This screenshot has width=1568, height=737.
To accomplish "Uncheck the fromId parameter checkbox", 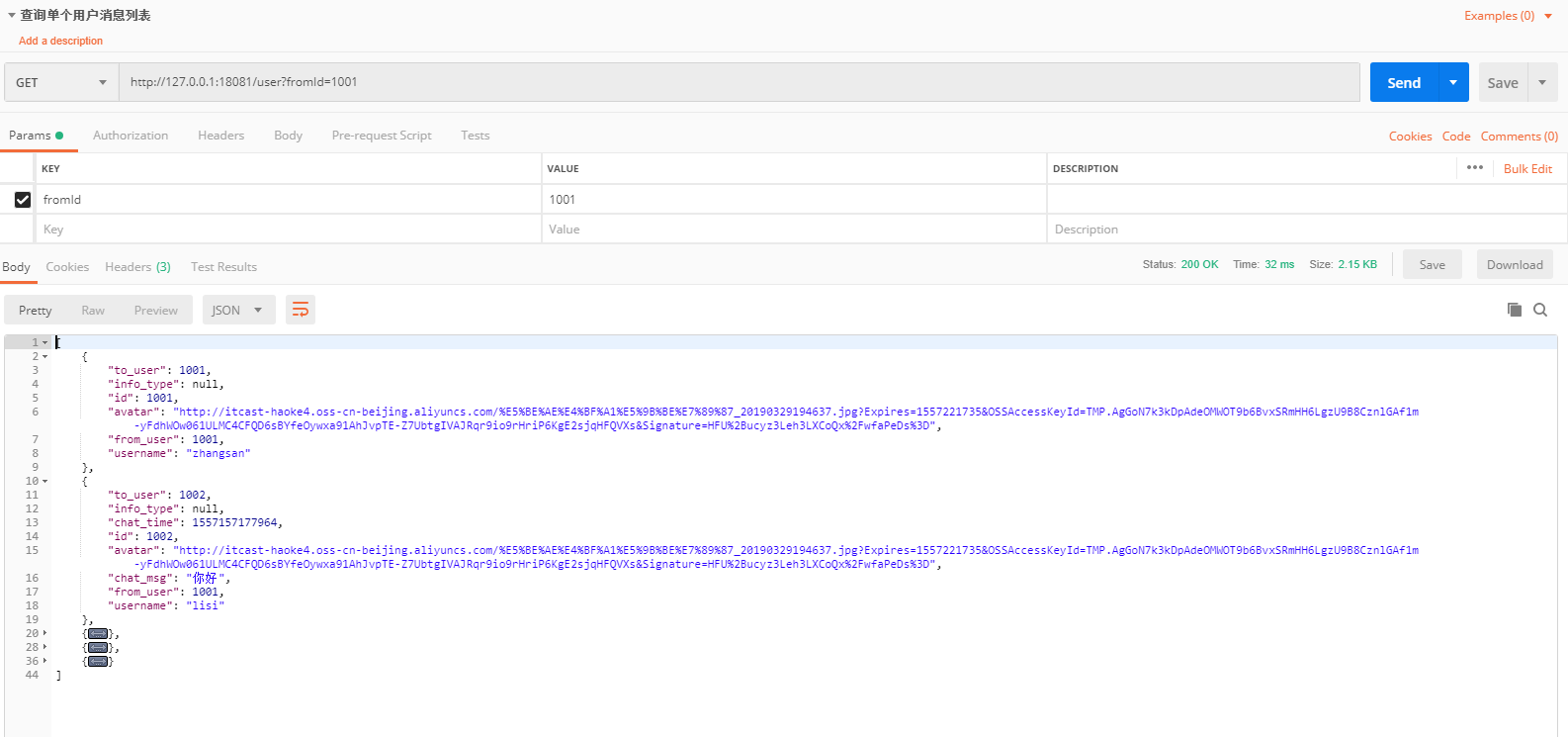I will coord(23,199).
